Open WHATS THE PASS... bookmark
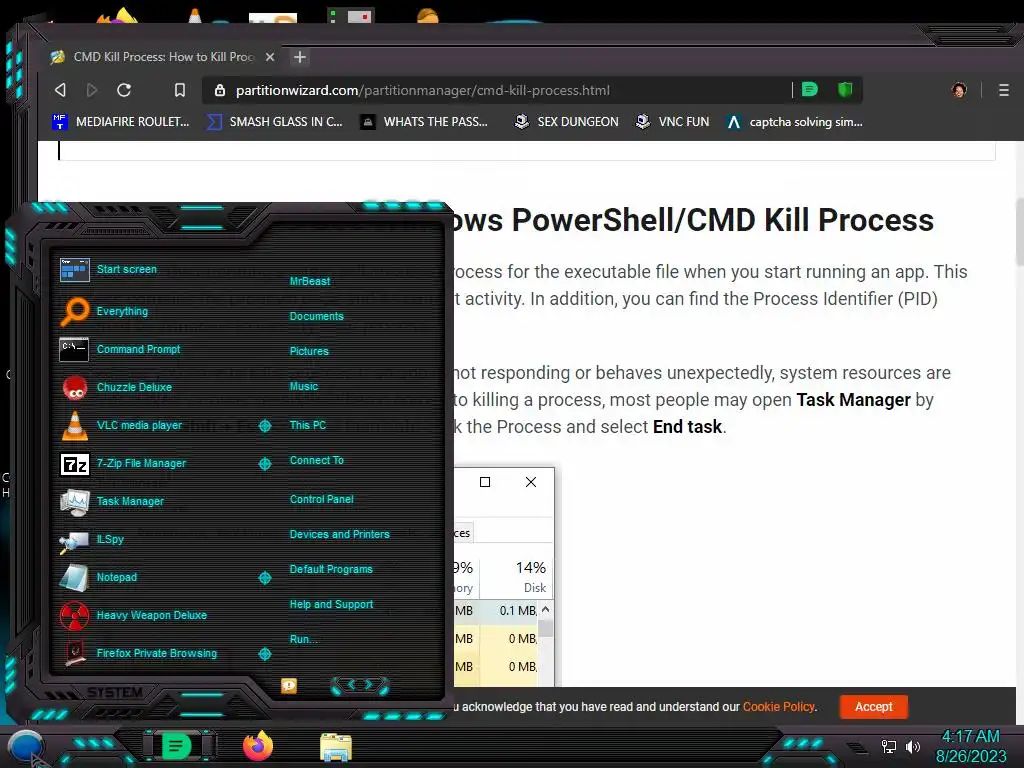 [424, 121]
